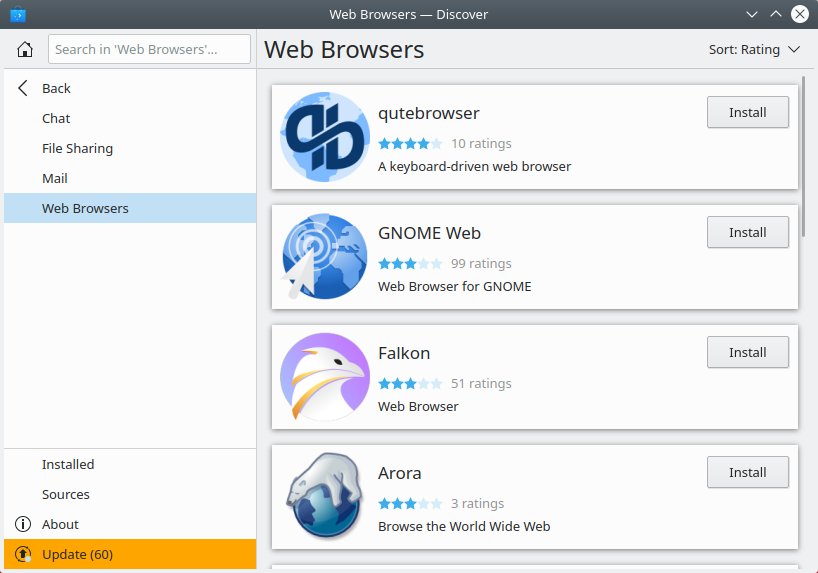
Task: Click the Update arrow icon
Action: 23,554
